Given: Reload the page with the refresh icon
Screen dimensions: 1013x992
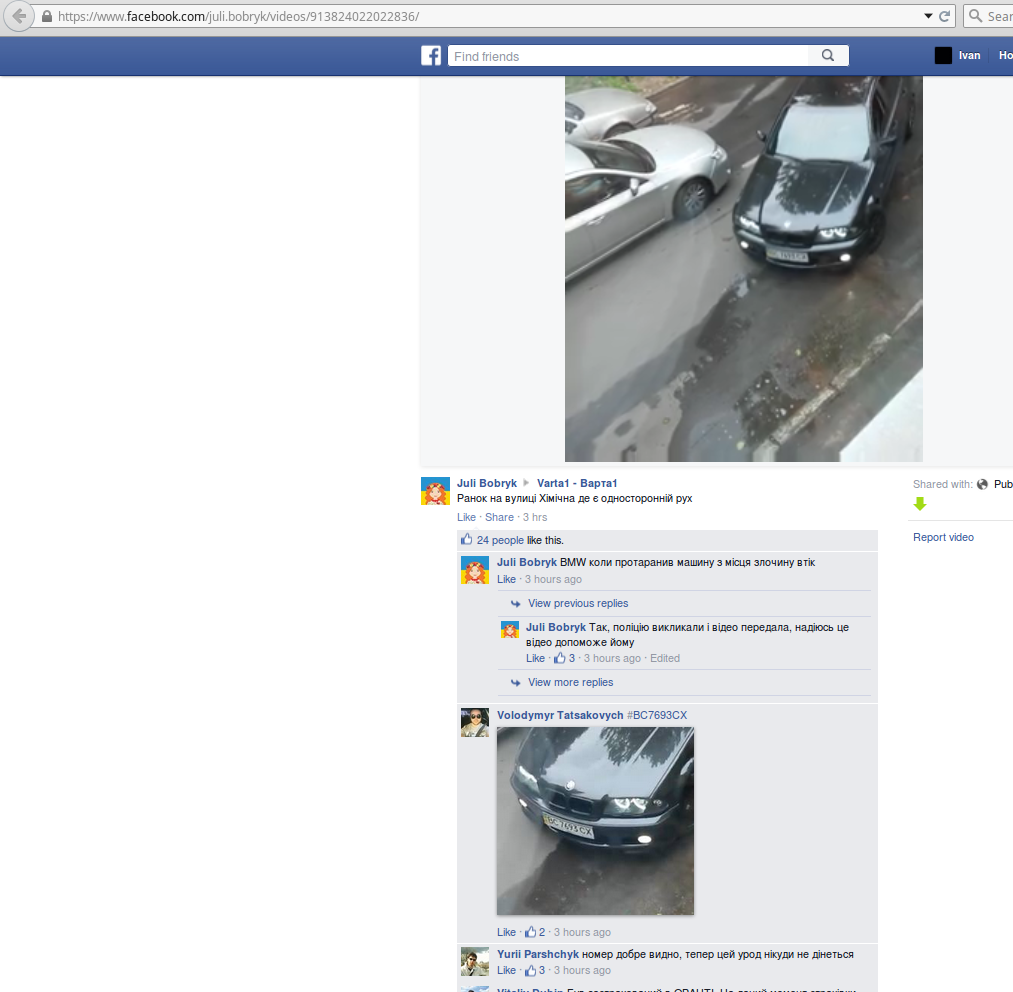Looking at the screenshot, I should (945, 16).
